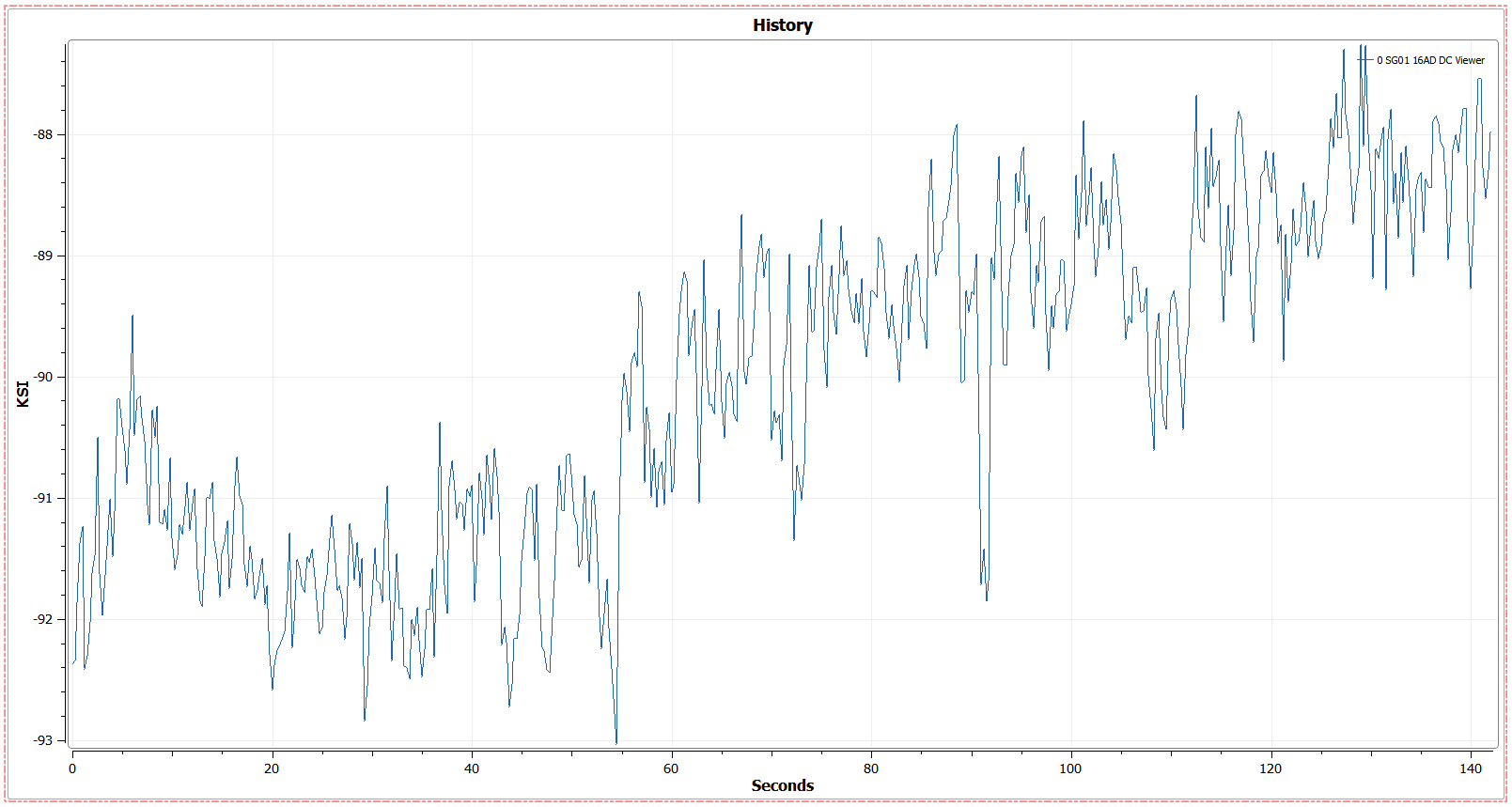
Task: Click the -92 y-axis tick label
Action: pos(43,619)
